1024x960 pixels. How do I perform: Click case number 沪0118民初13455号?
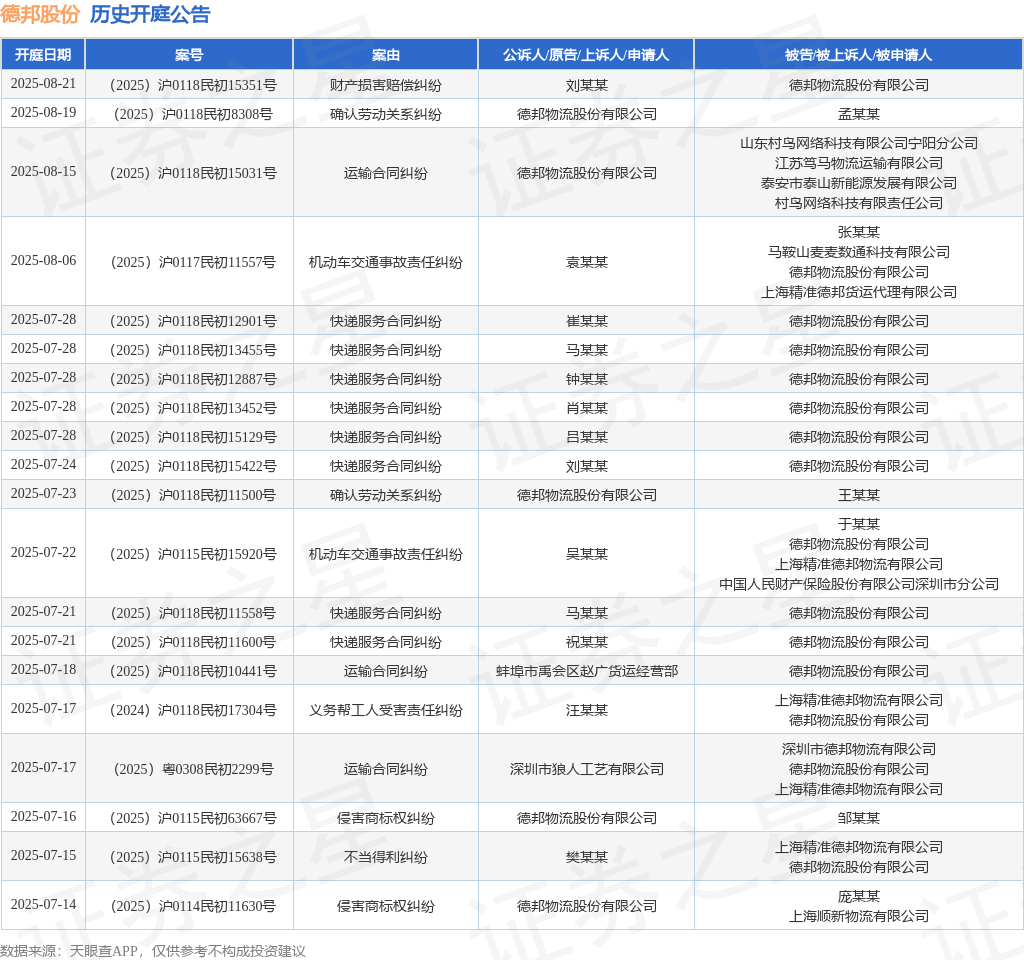pos(193,350)
